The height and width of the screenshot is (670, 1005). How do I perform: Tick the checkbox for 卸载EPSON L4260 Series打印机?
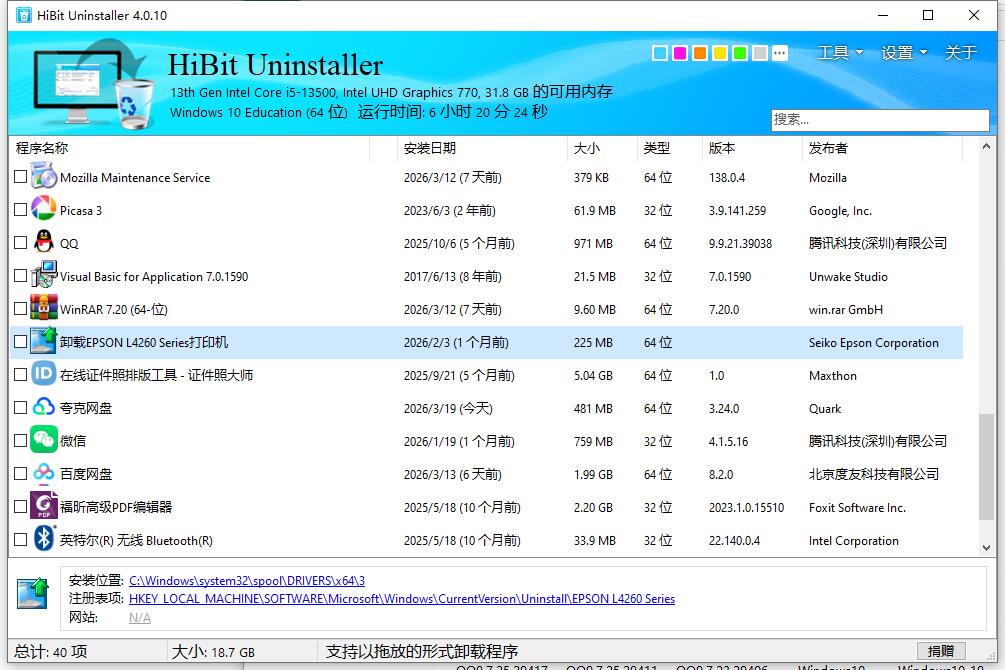(x=21, y=342)
